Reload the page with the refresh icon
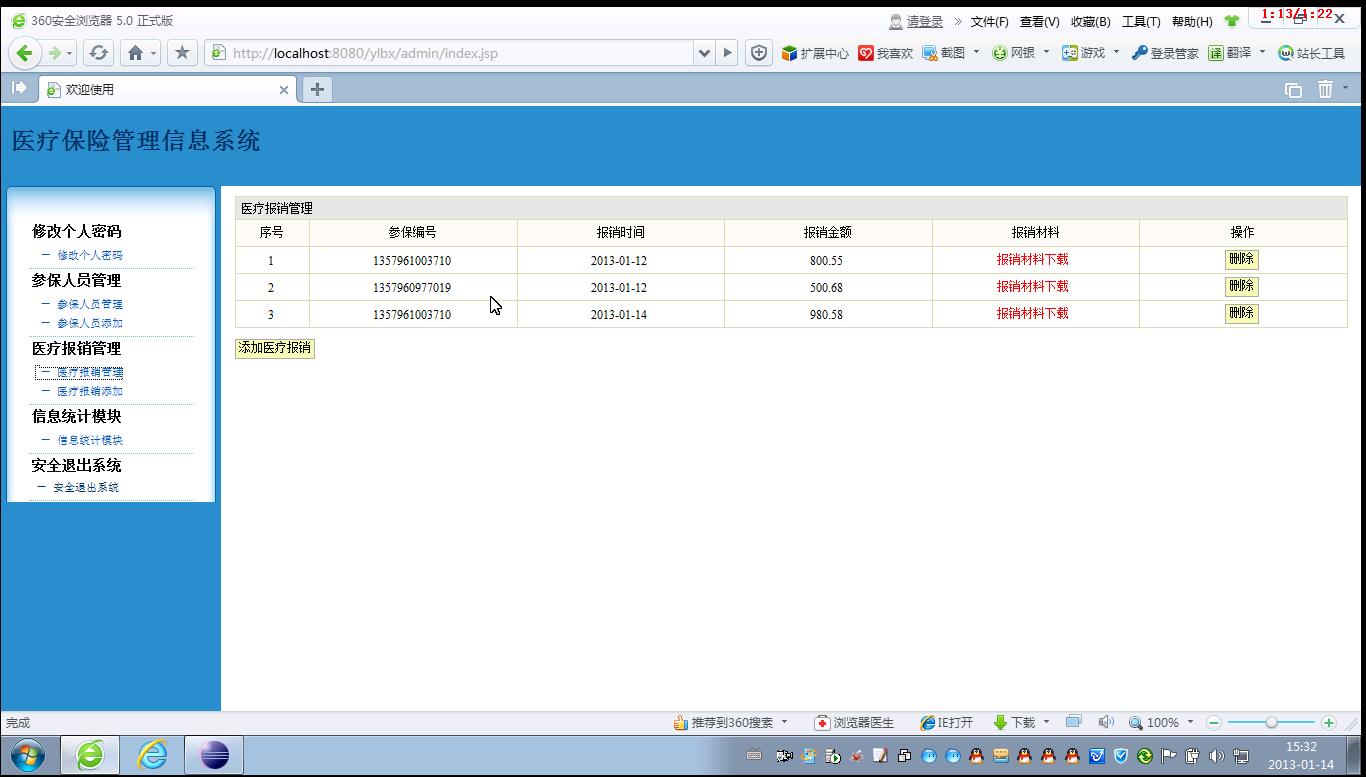This screenshot has width=1366, height=777. coord(98,53)
